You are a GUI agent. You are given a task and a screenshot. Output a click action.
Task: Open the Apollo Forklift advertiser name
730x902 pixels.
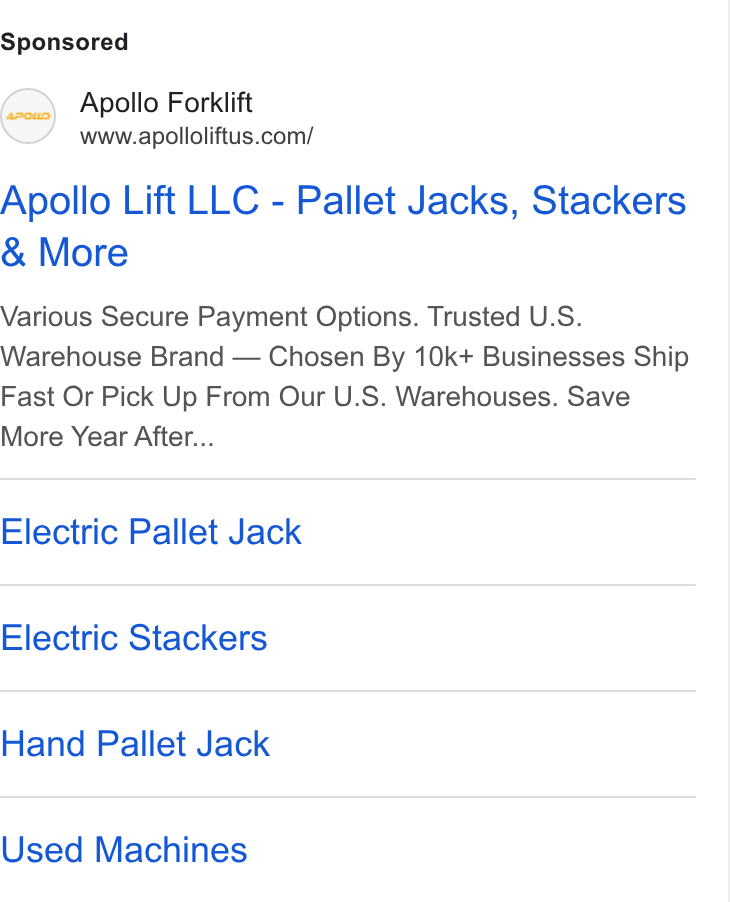pyautogui.click(x=166, y=103)
